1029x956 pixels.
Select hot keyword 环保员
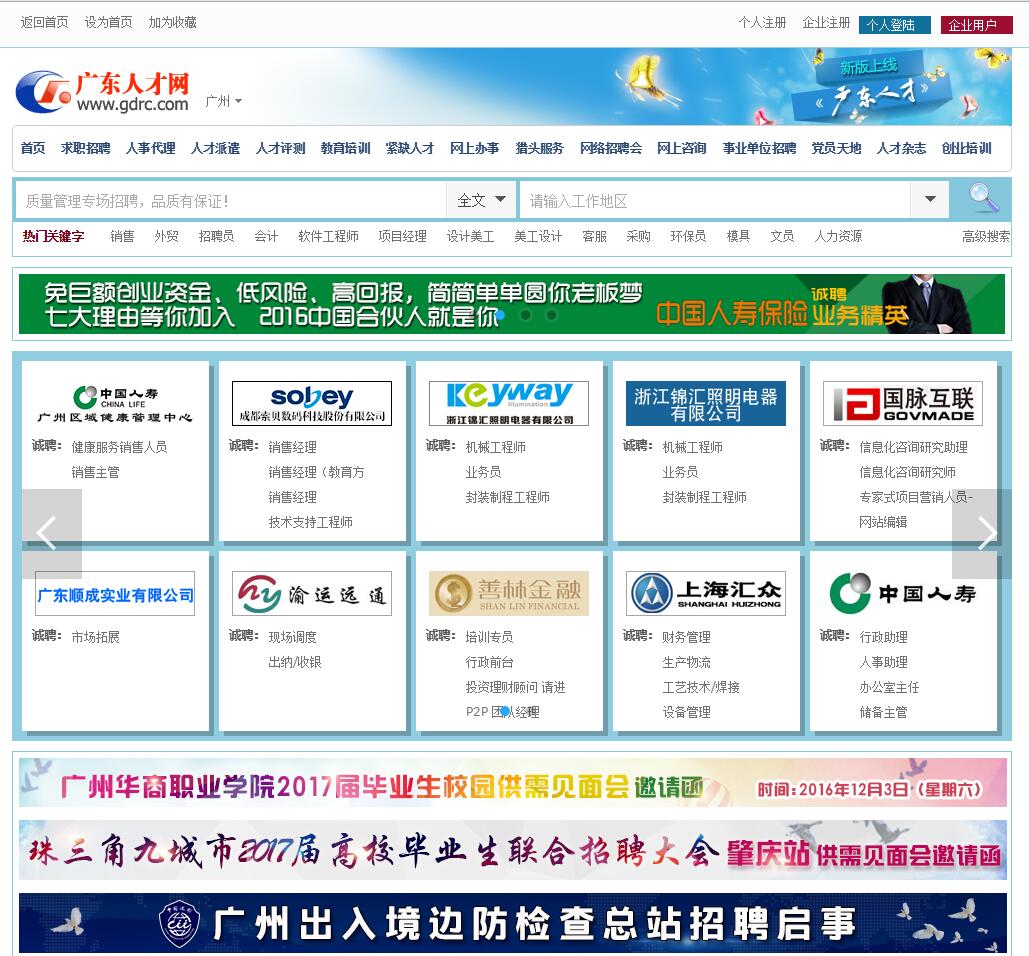688,236
